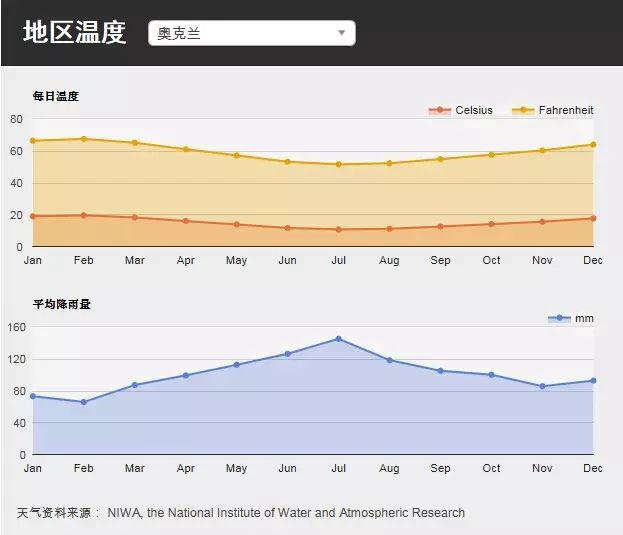Select the Fahrenheit data point for Jul
This screenshot has width=623, height=535.
[339, 164]
